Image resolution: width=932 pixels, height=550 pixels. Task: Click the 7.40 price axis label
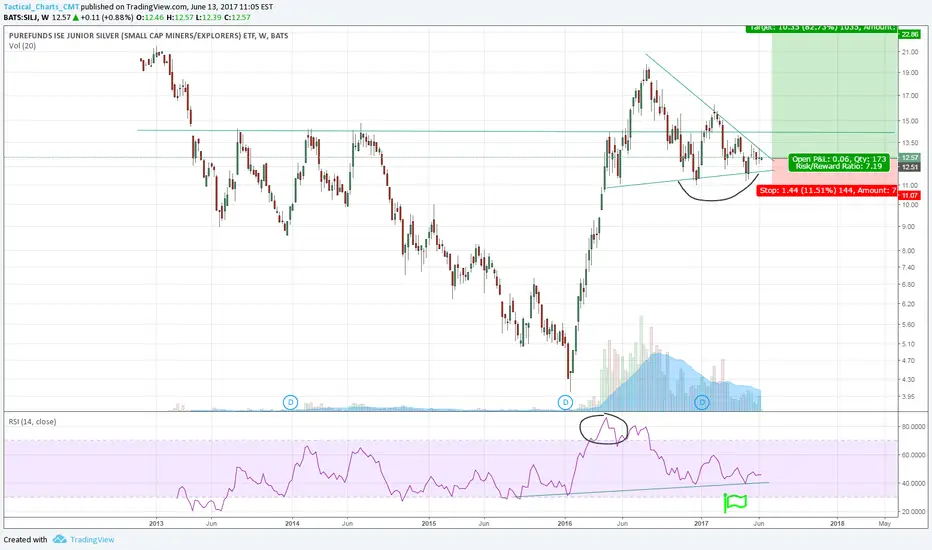click(x=909, y=268)
